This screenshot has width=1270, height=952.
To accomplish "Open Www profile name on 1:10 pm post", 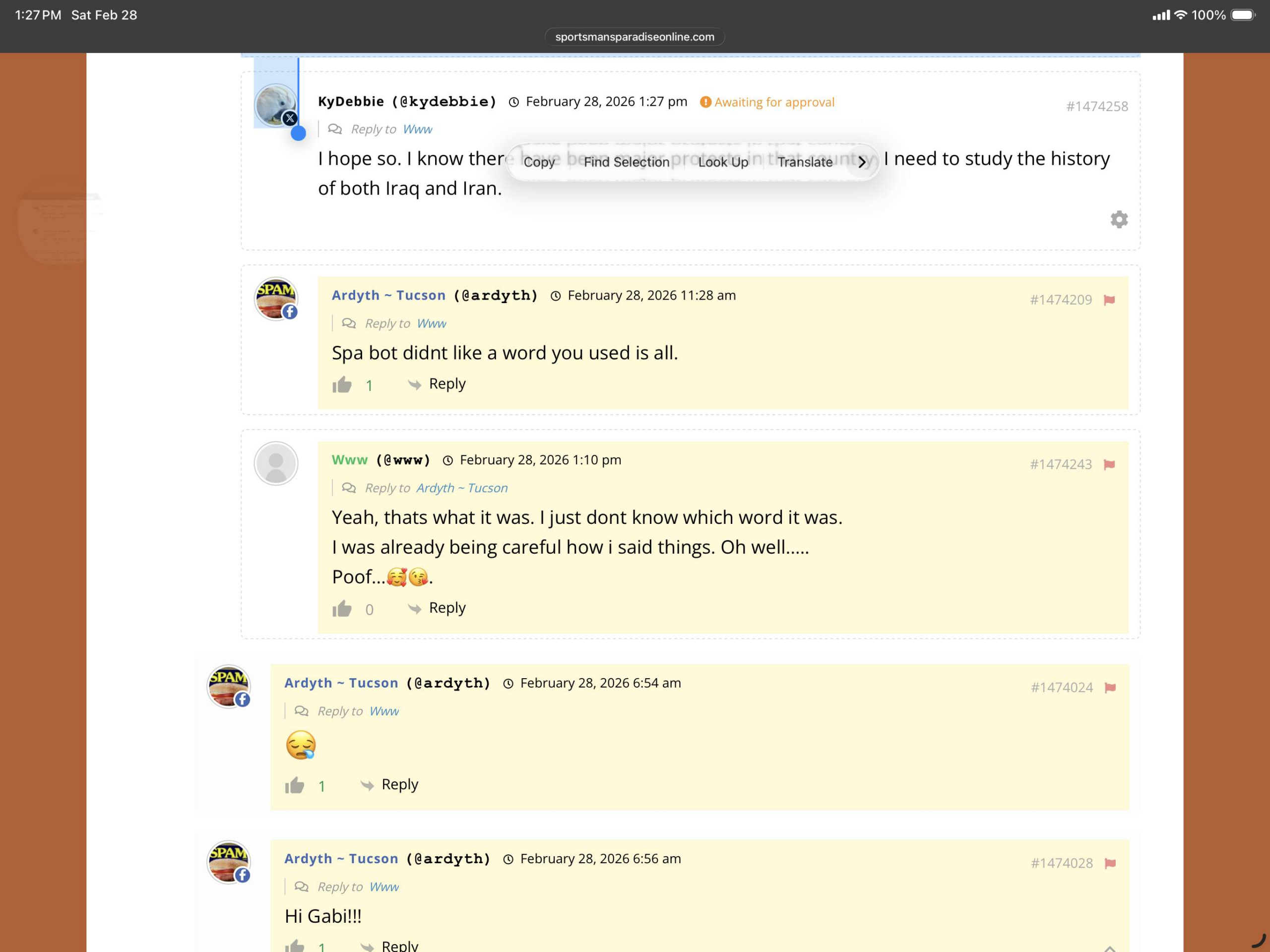I will (x=350, y=460).
